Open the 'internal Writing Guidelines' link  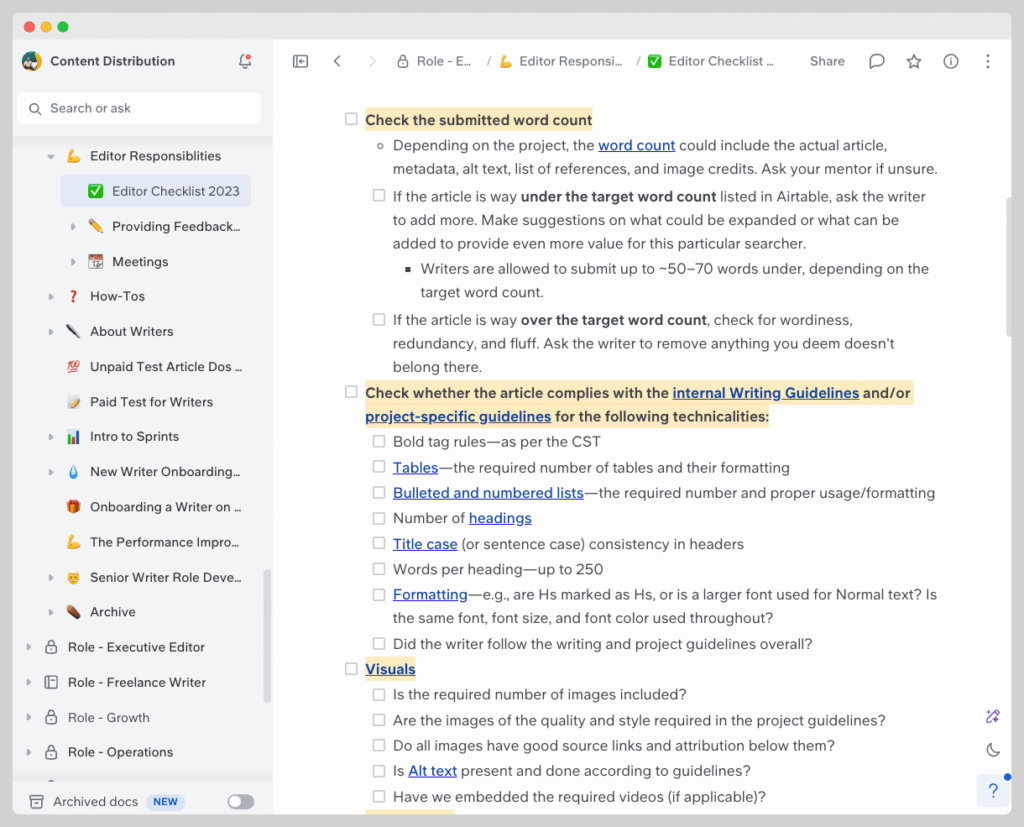(765, 393)
